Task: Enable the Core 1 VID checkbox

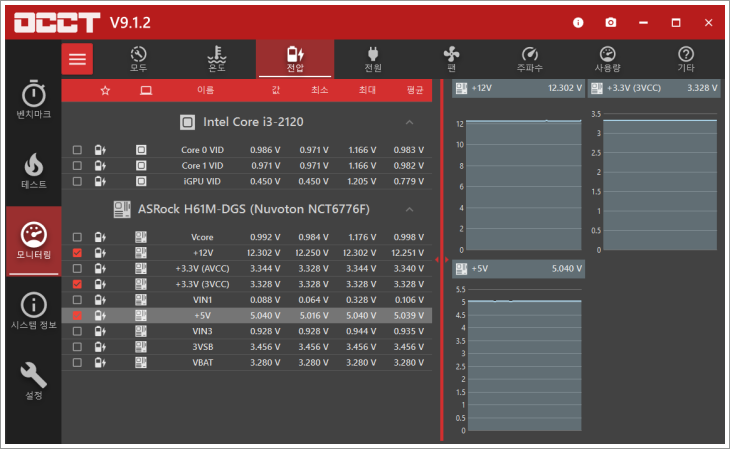Action: coord(77,166)
